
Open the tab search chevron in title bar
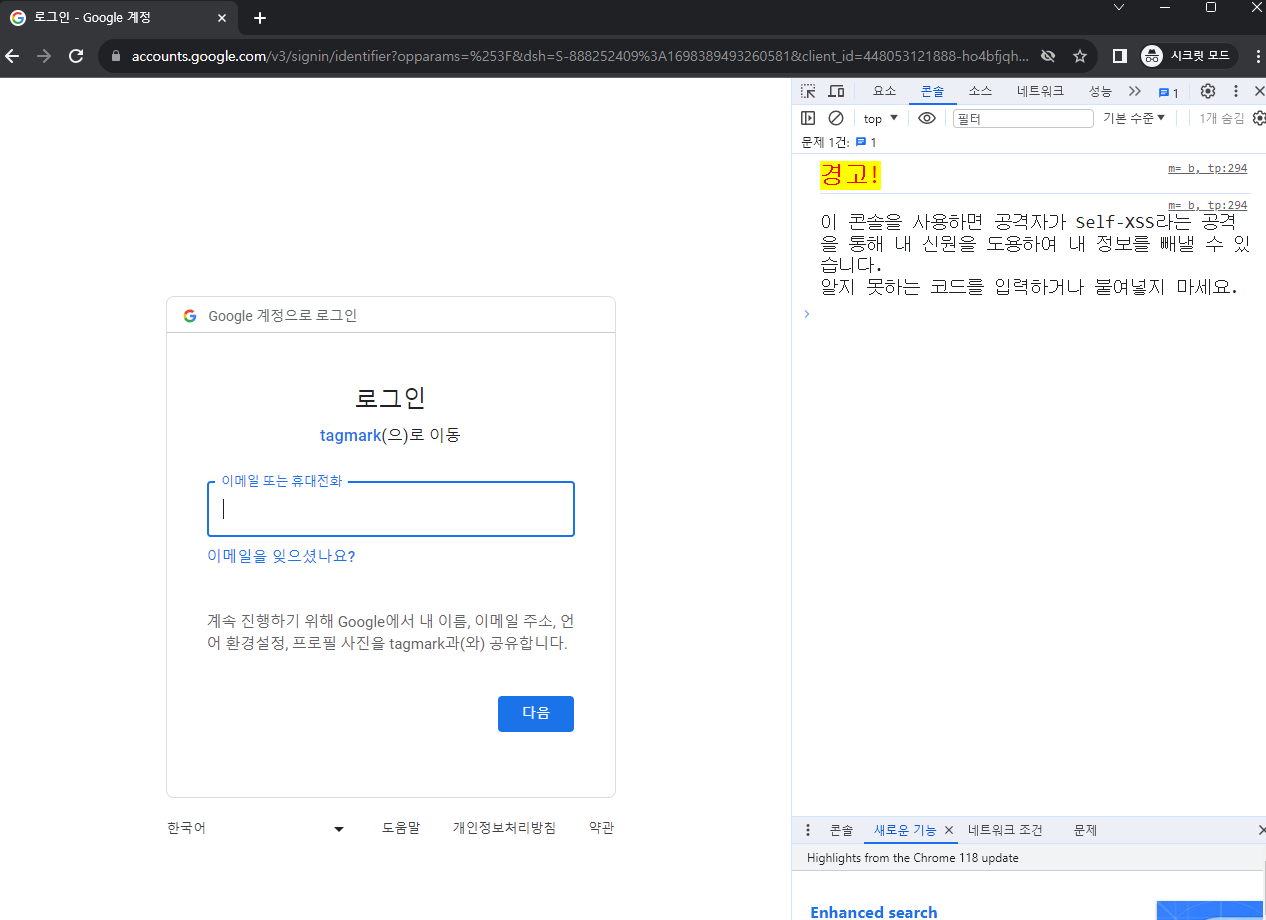point(1120,7)
